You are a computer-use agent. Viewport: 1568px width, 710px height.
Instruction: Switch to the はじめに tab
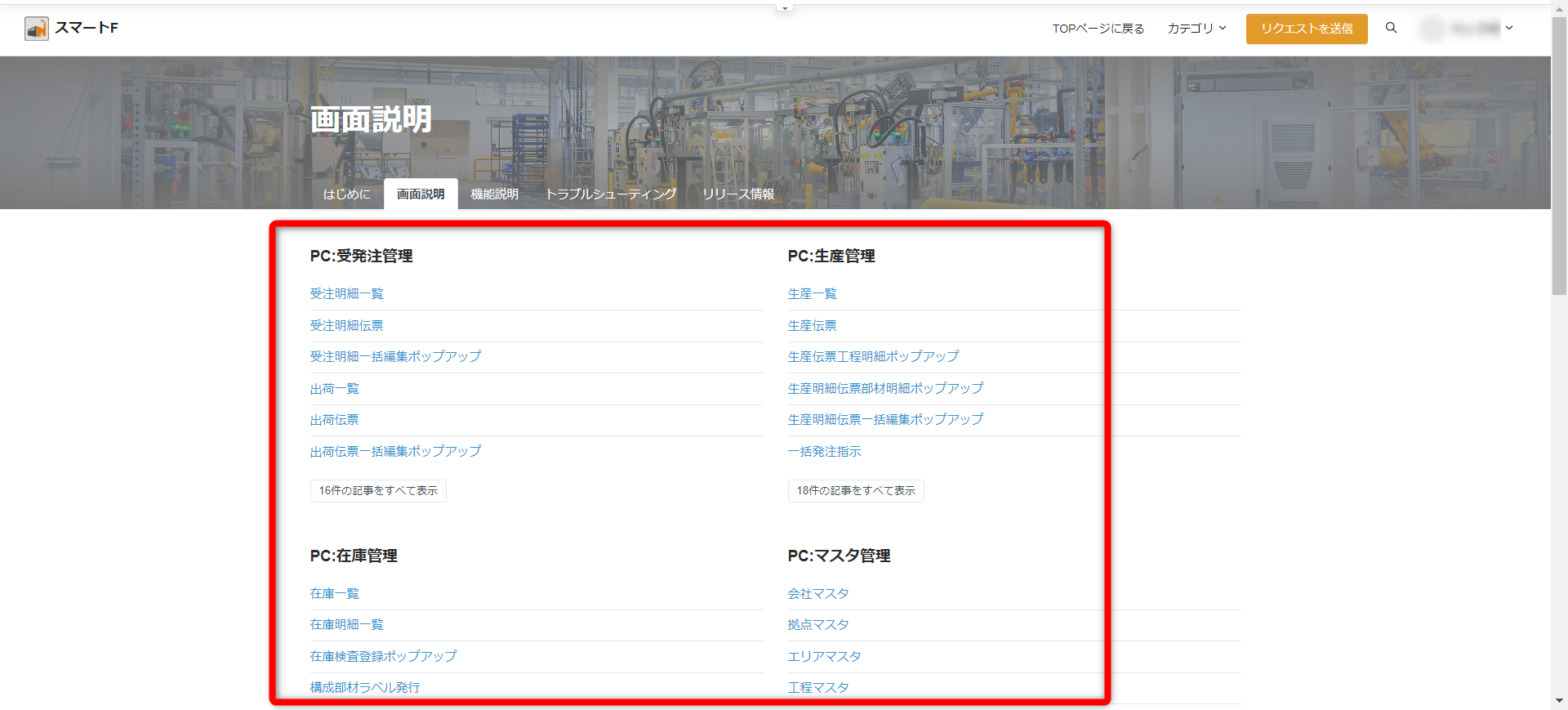[x=346, y=194]
